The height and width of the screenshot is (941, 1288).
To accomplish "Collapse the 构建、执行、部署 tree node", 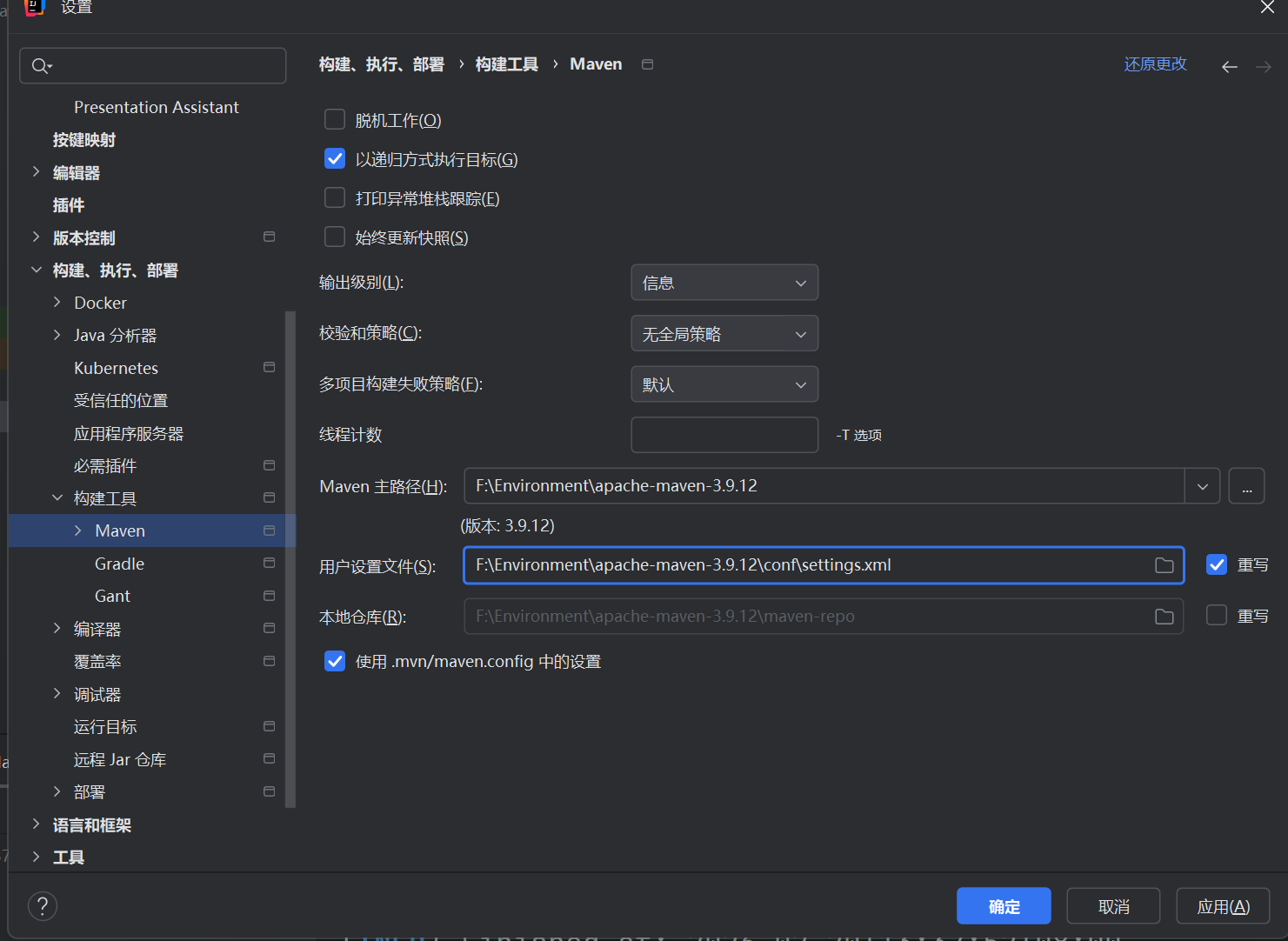I will tap(36, 270).
